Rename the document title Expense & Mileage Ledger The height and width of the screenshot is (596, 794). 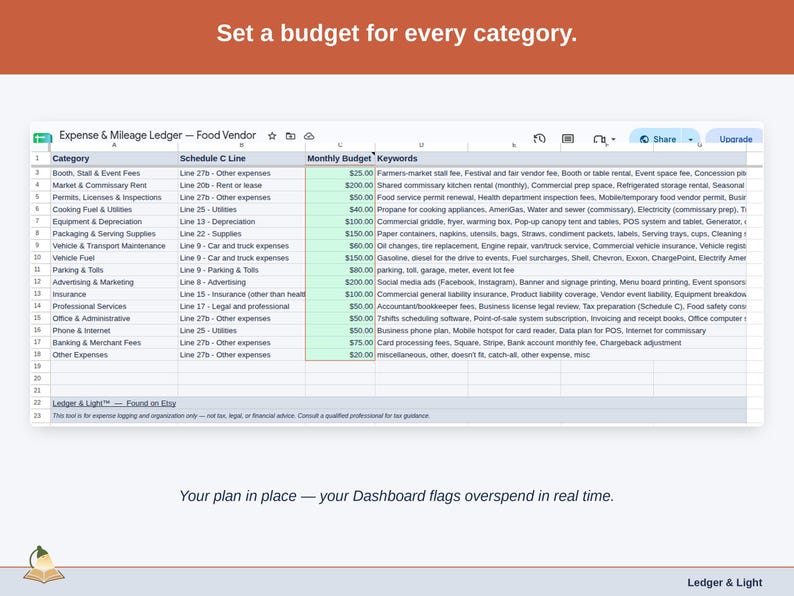(x=157, y=135)
